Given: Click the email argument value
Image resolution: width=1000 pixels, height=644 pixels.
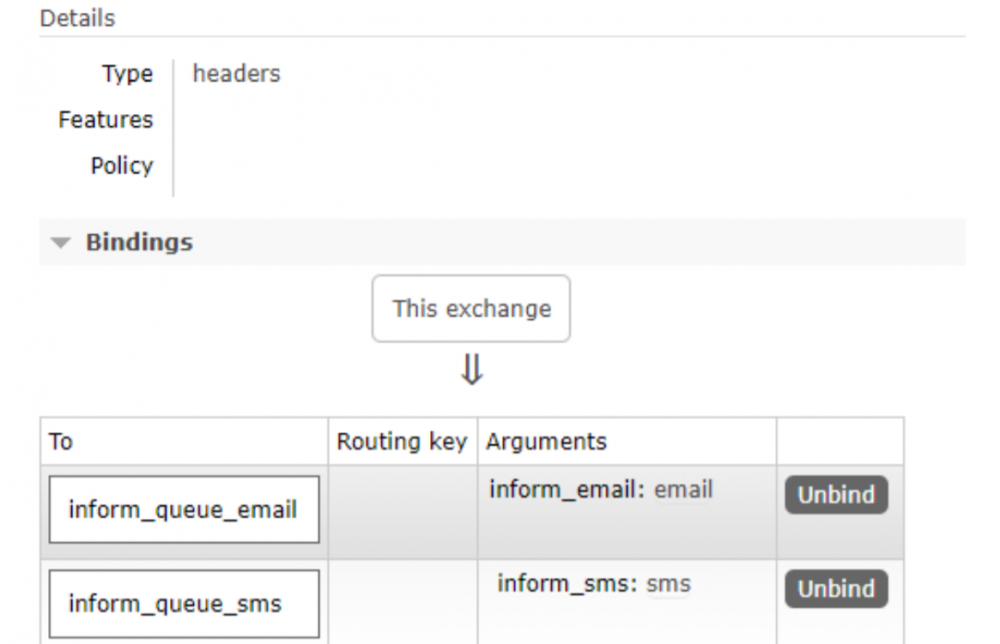Looking at the screenshot, I should pos(683,490).
